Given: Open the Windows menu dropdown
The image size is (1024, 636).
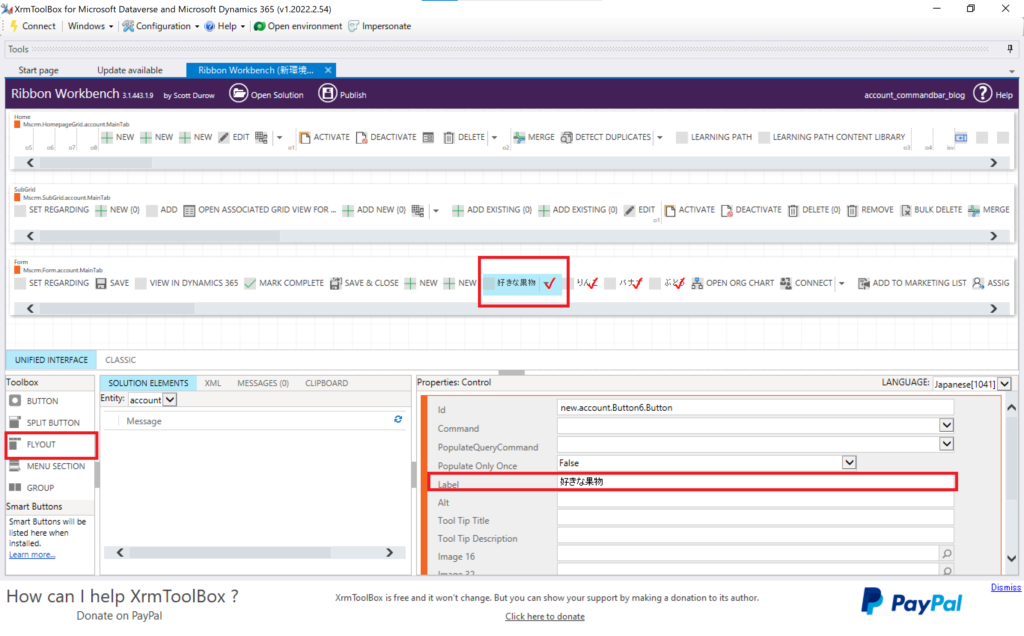Looking at the screenshot, I should pyautogui.click(x=90, y=26).
